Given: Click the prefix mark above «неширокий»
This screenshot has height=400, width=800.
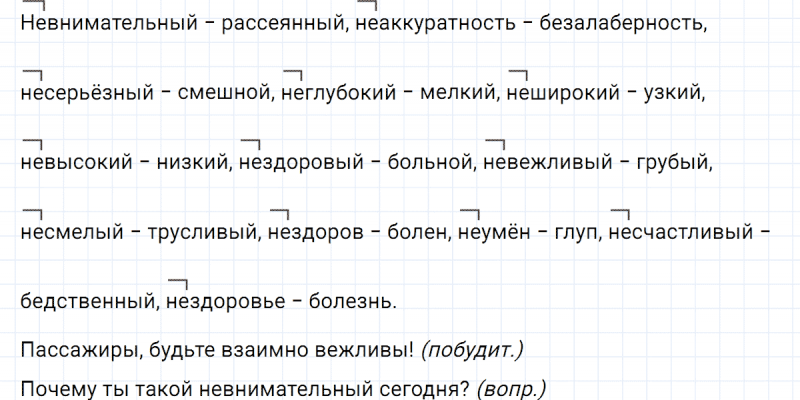Looking at the screenshot, I should pyautogui.click(x=518, y=75).
